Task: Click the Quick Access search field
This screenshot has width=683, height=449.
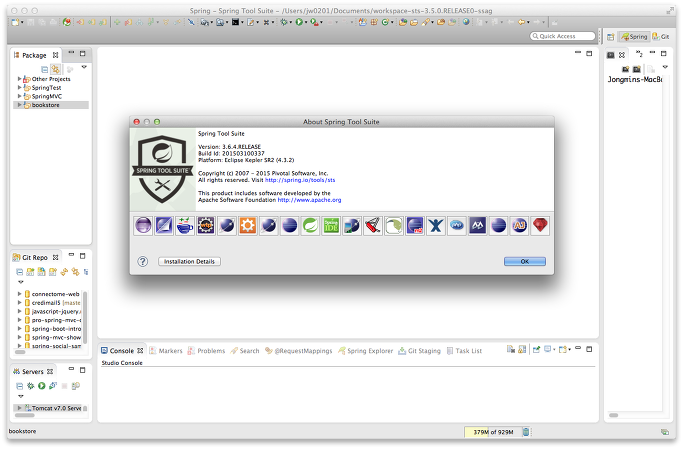Action: pyautogui.click(x=562, y=36)
